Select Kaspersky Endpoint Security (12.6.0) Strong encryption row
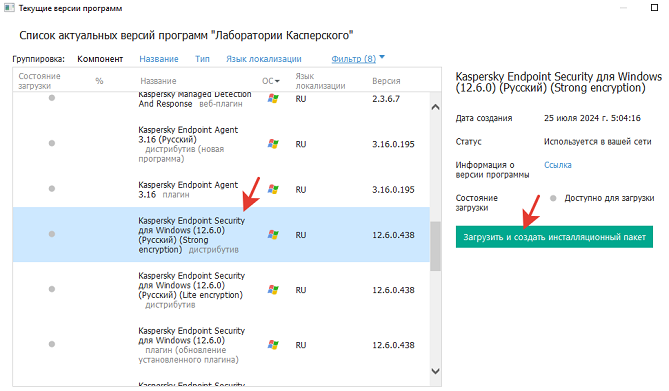 point(221,235)
